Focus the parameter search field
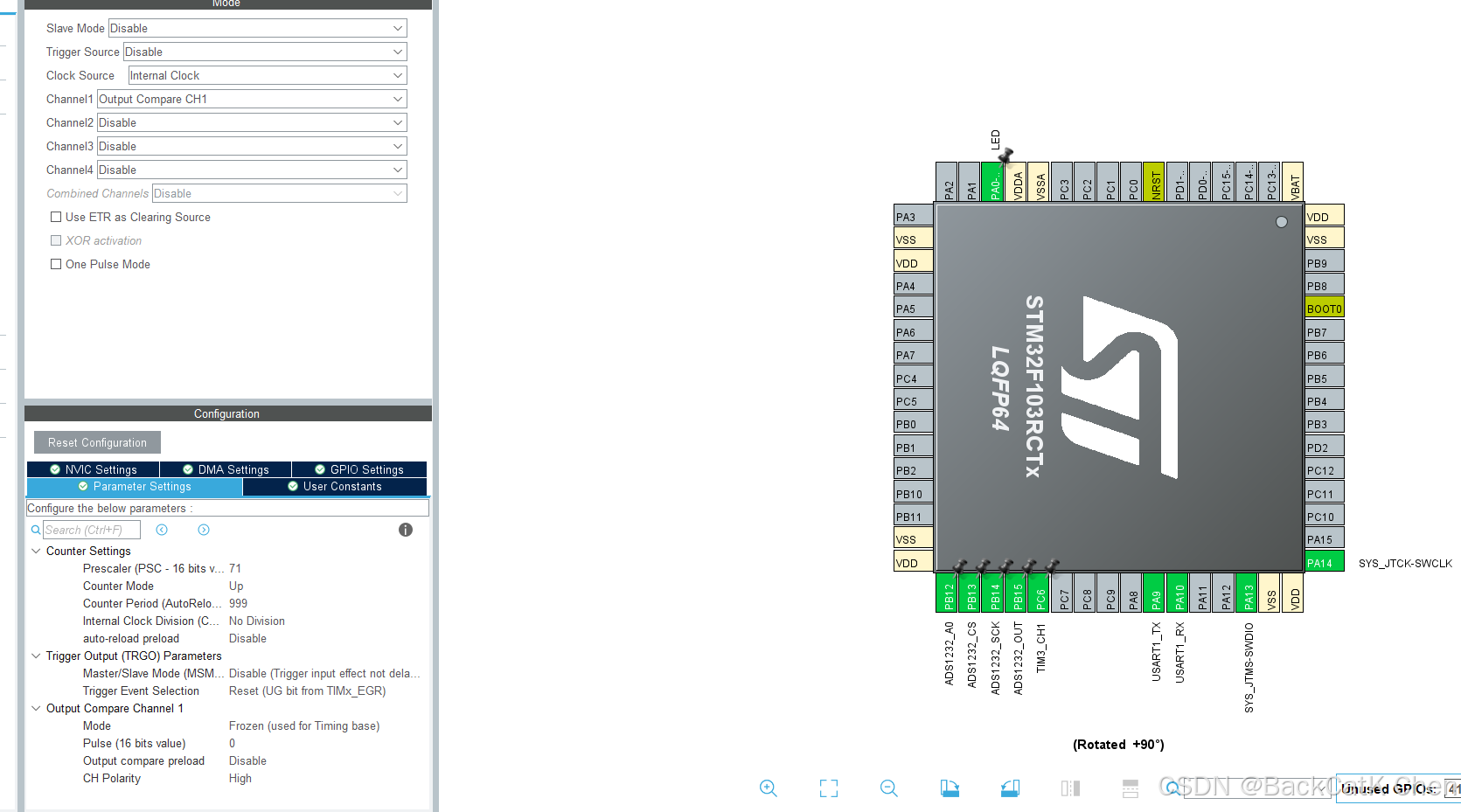The height and width of the screenshot is (812, 1461). pyautogui.click(x=92, y=530)
